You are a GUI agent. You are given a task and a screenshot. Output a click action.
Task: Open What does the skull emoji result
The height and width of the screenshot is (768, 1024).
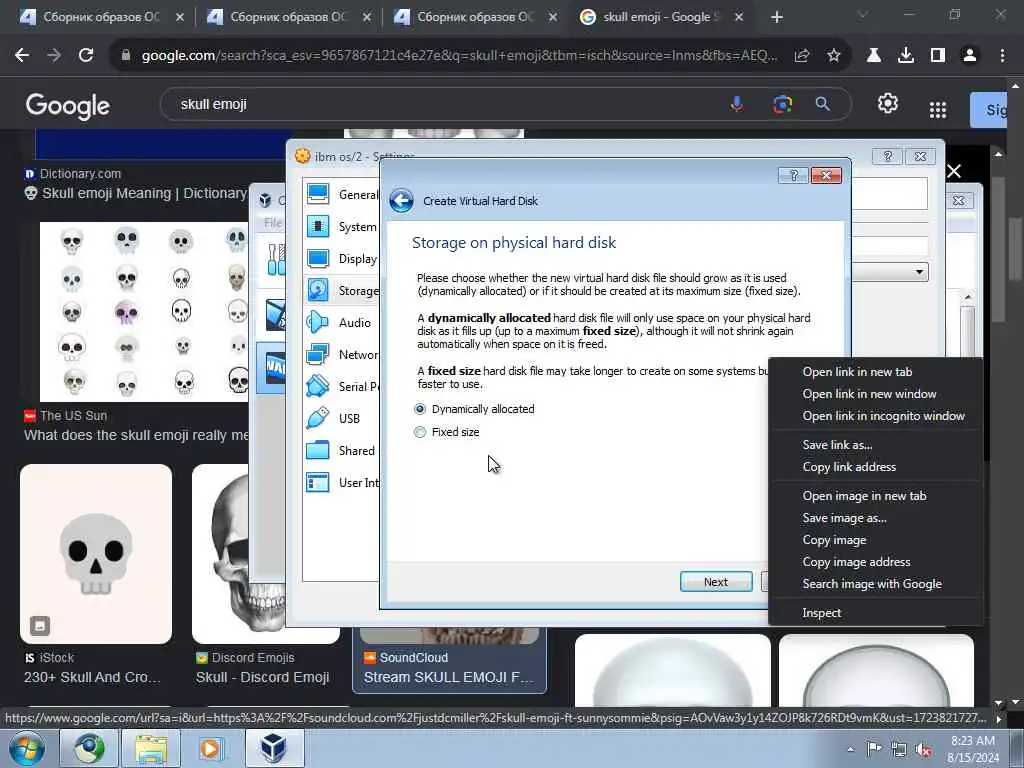point(136,435)
